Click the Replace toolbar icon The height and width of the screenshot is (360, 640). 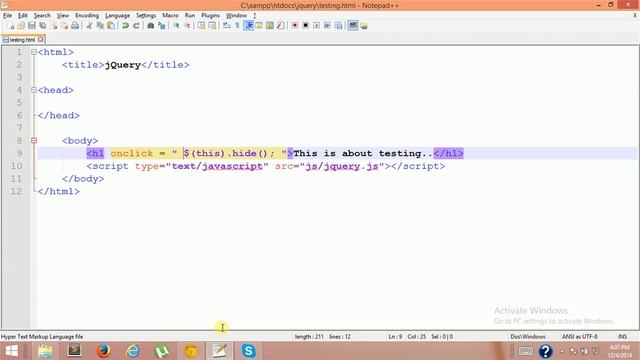point(162,26)
